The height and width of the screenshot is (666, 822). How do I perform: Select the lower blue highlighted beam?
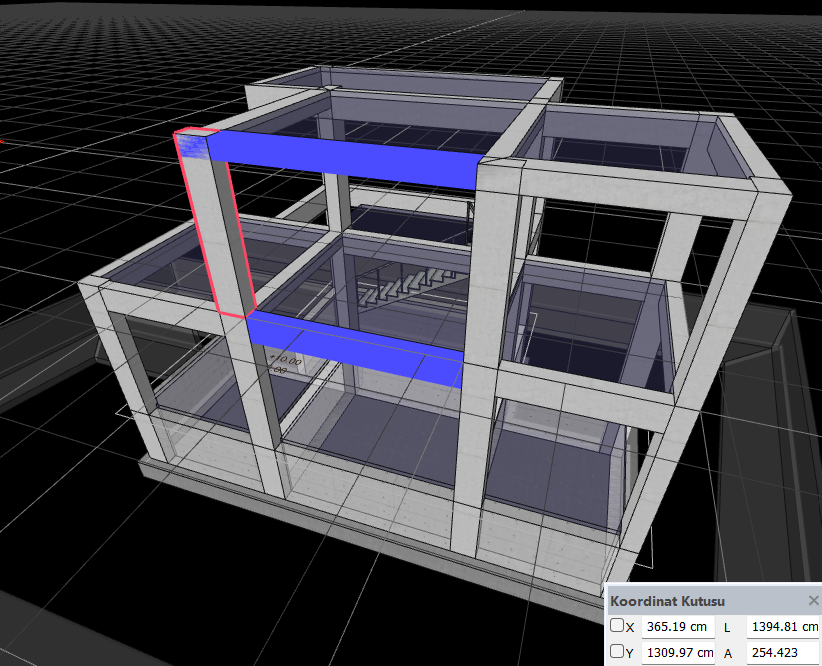356,349
